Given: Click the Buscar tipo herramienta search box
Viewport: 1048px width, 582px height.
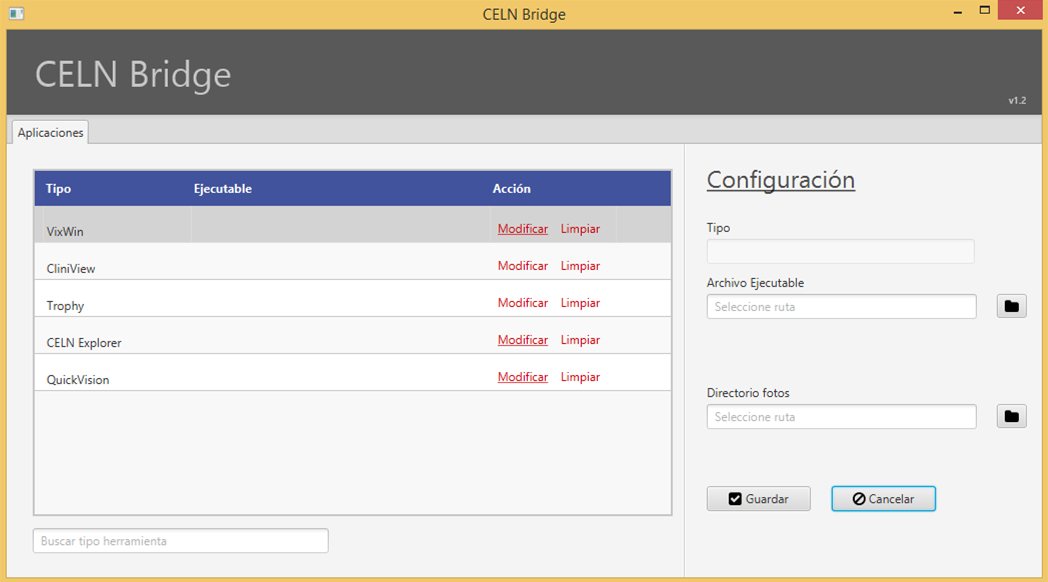Looking at the screenshot, I should point(180,541).
